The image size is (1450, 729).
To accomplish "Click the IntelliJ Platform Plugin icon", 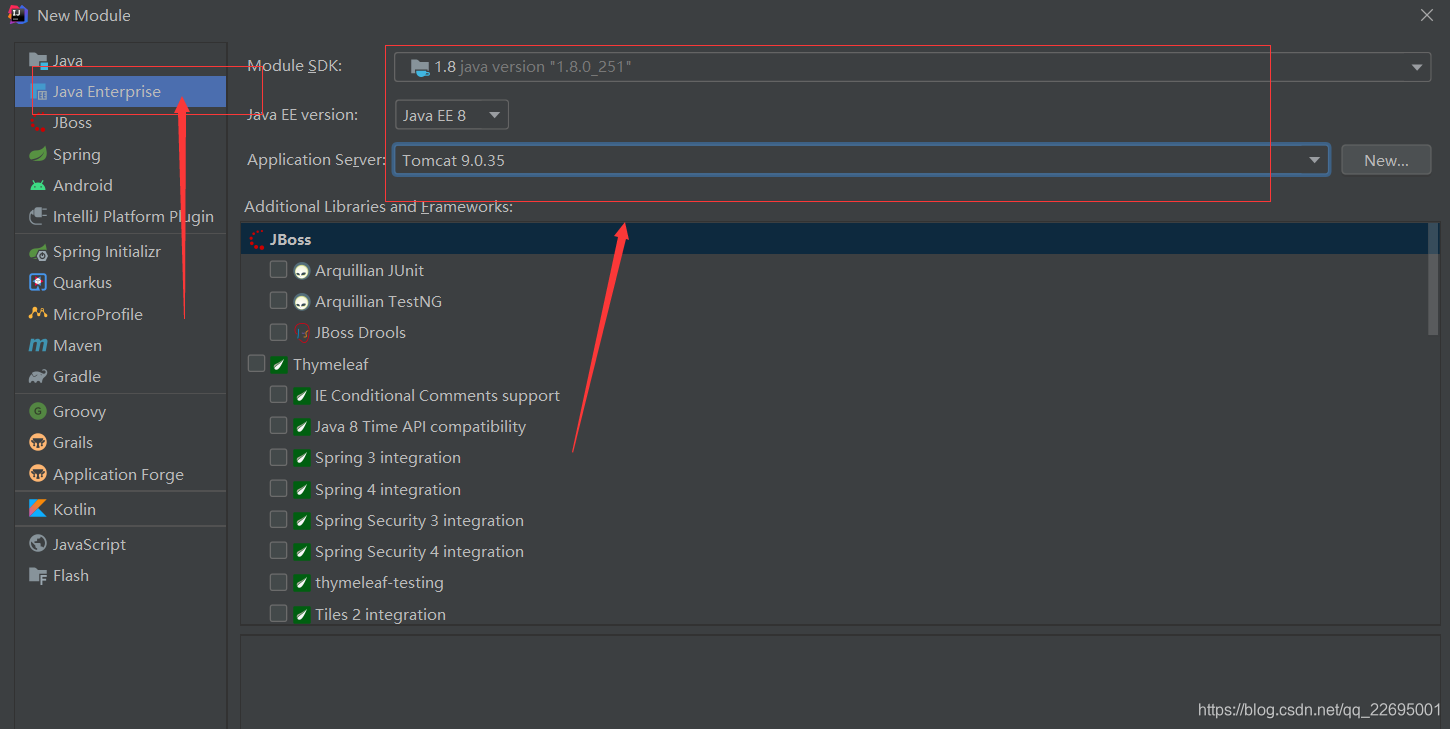I will tap(38, 216).
